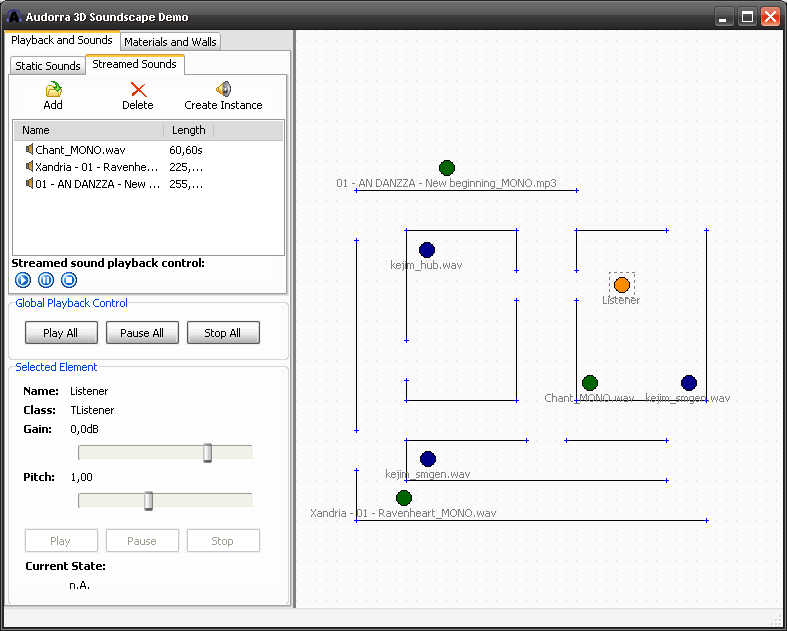787x631 pixels.
Task: Click the Stop All button
Action: (x=222, y=333)
